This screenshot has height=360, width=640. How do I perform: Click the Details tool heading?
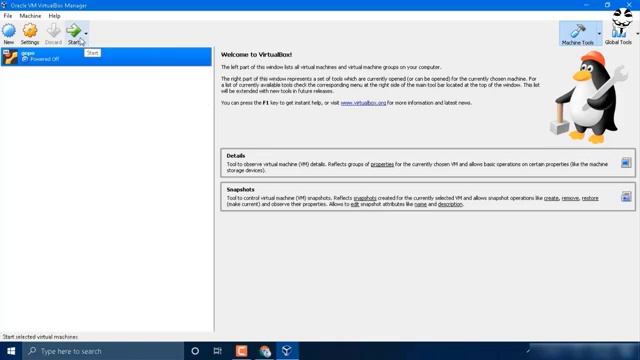pos(236,156)
